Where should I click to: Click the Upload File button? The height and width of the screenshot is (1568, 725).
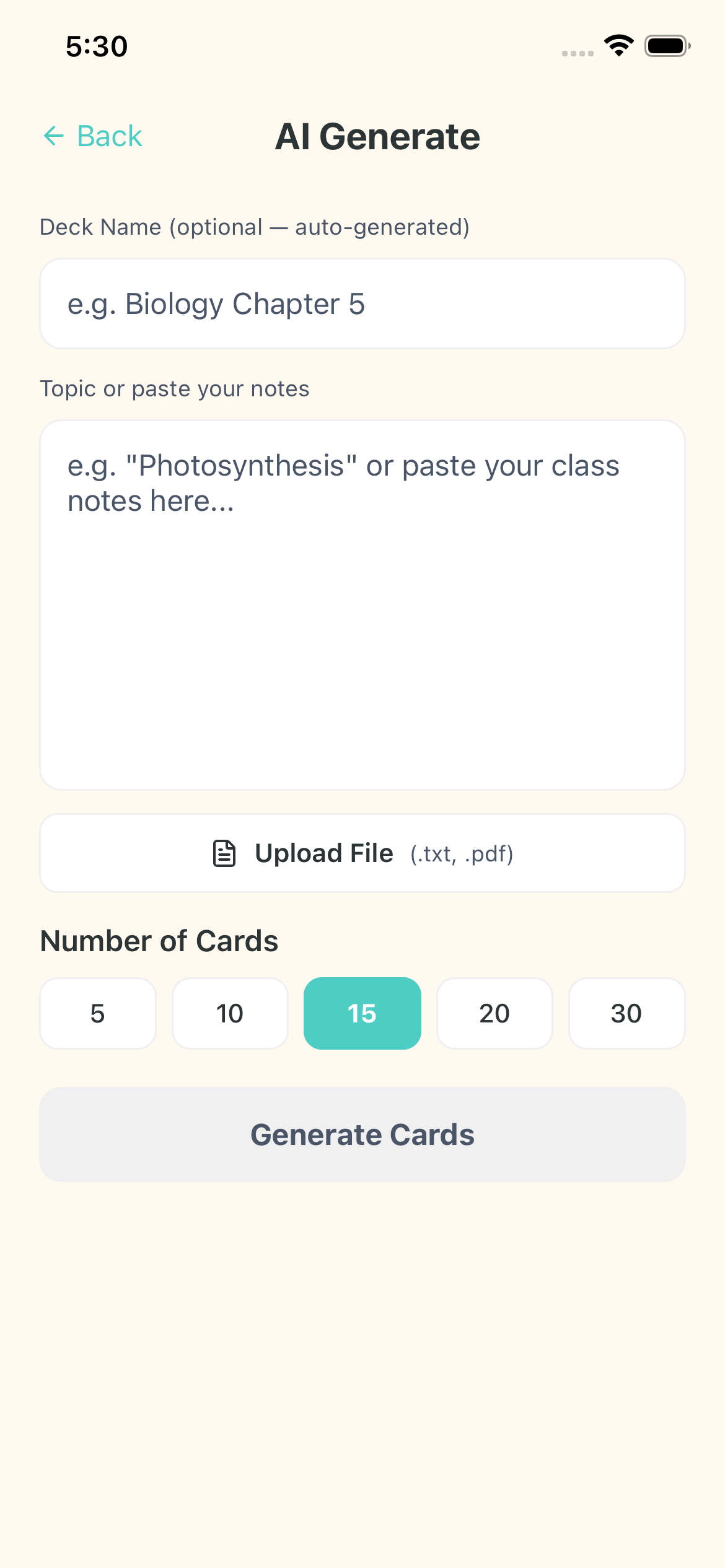362,853
